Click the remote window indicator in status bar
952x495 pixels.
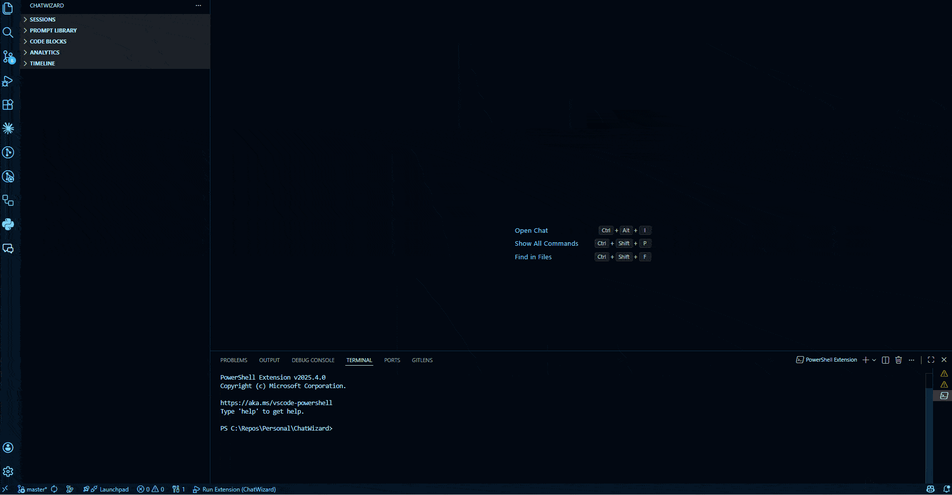pos(5,490)
